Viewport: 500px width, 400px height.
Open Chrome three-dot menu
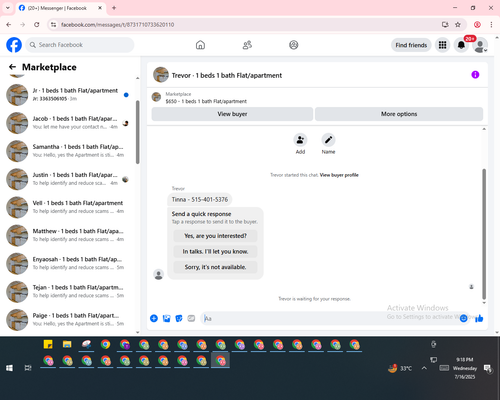(491, 25)
